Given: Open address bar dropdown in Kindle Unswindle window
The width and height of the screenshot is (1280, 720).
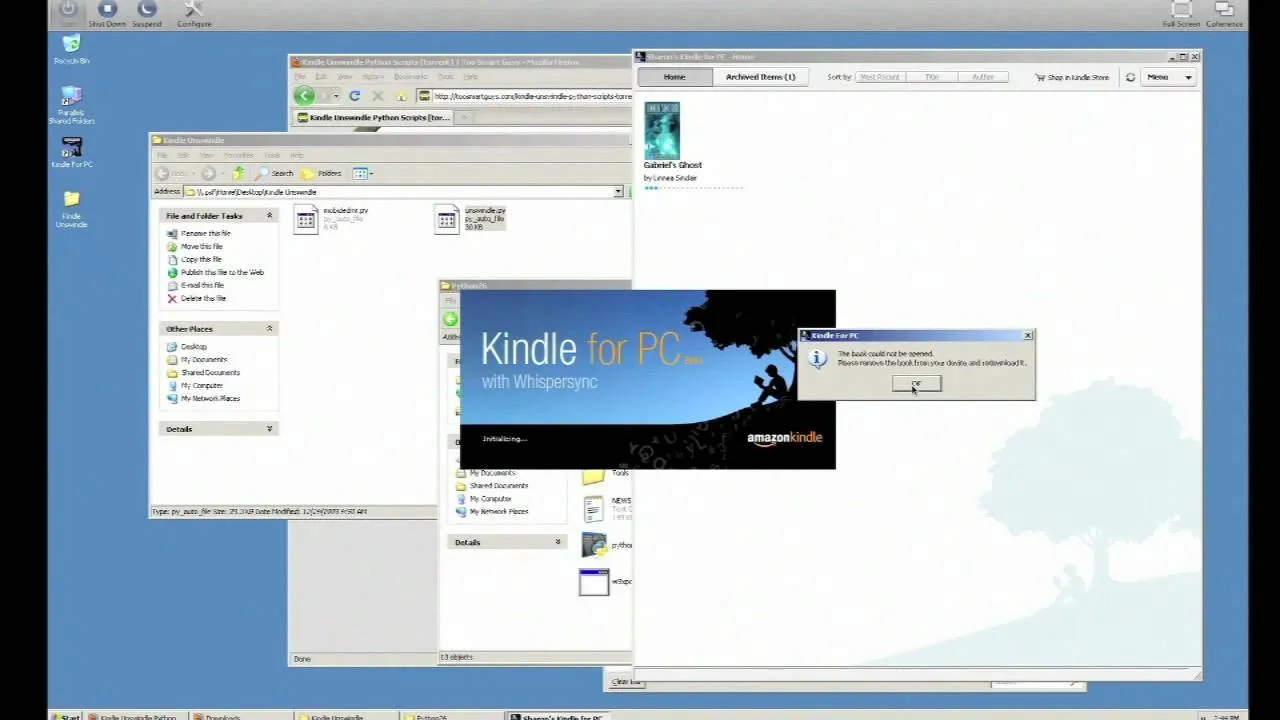Looking at the screenshot, I should pyautogui.click(x=618, y=191).
